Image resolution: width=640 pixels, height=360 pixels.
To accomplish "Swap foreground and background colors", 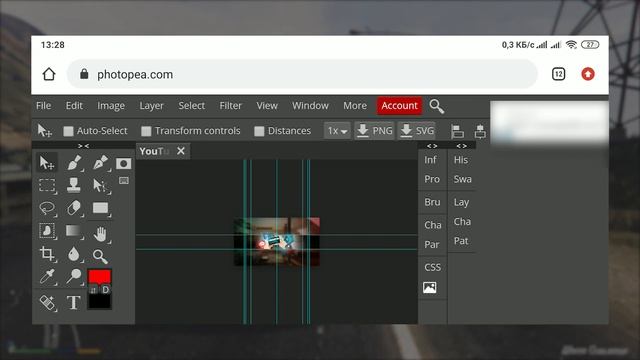I will pos(93,290).
